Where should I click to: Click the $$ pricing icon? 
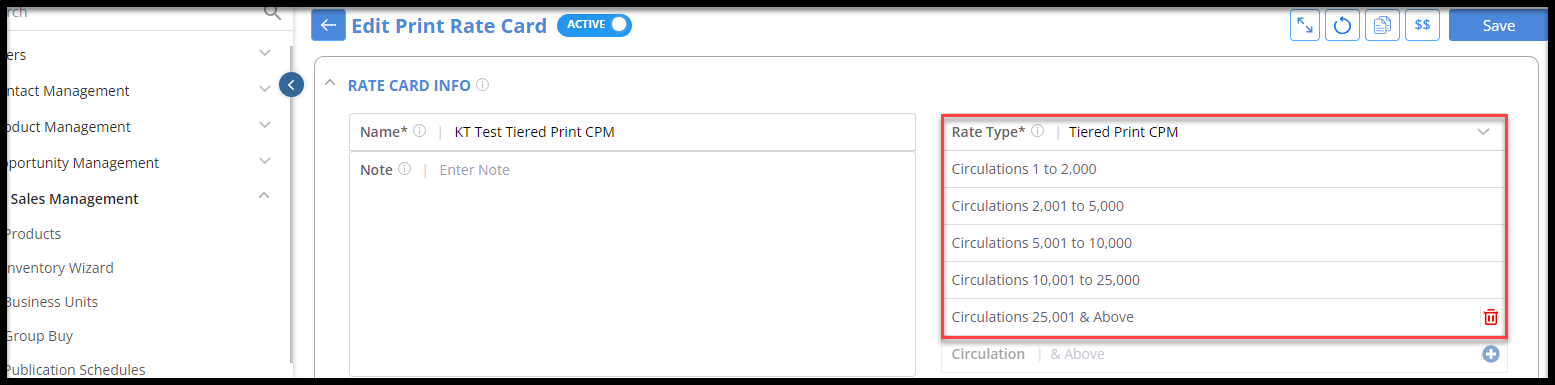(x=1422, y=25)
